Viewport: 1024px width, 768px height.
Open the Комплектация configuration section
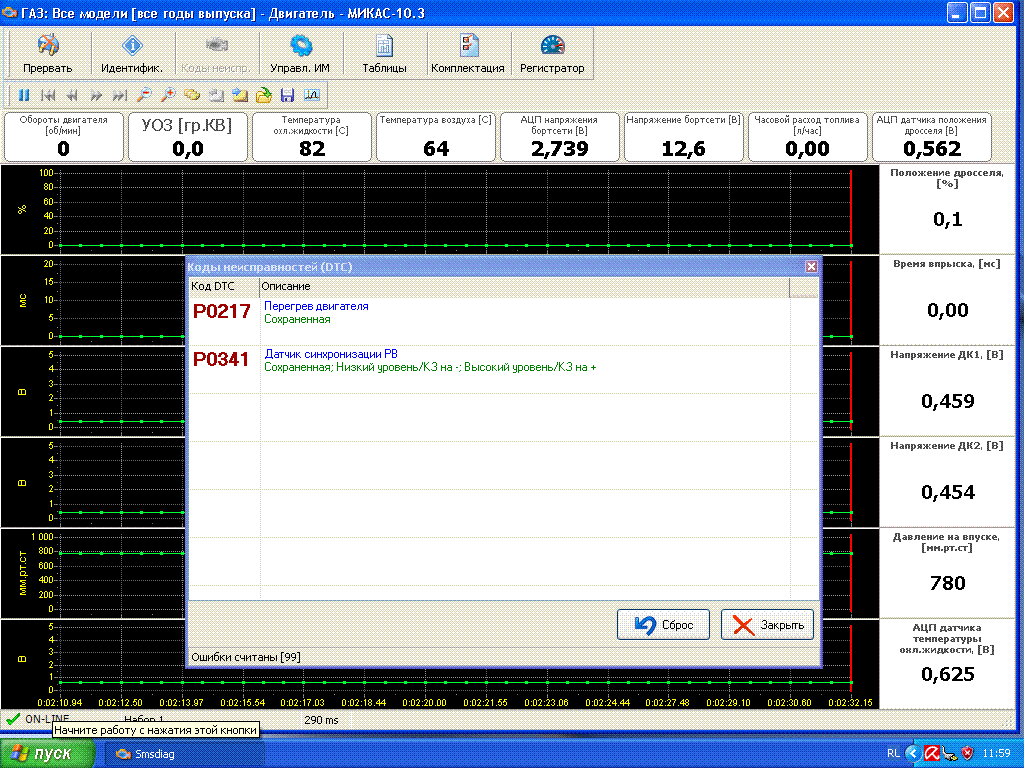coord(468,54)
